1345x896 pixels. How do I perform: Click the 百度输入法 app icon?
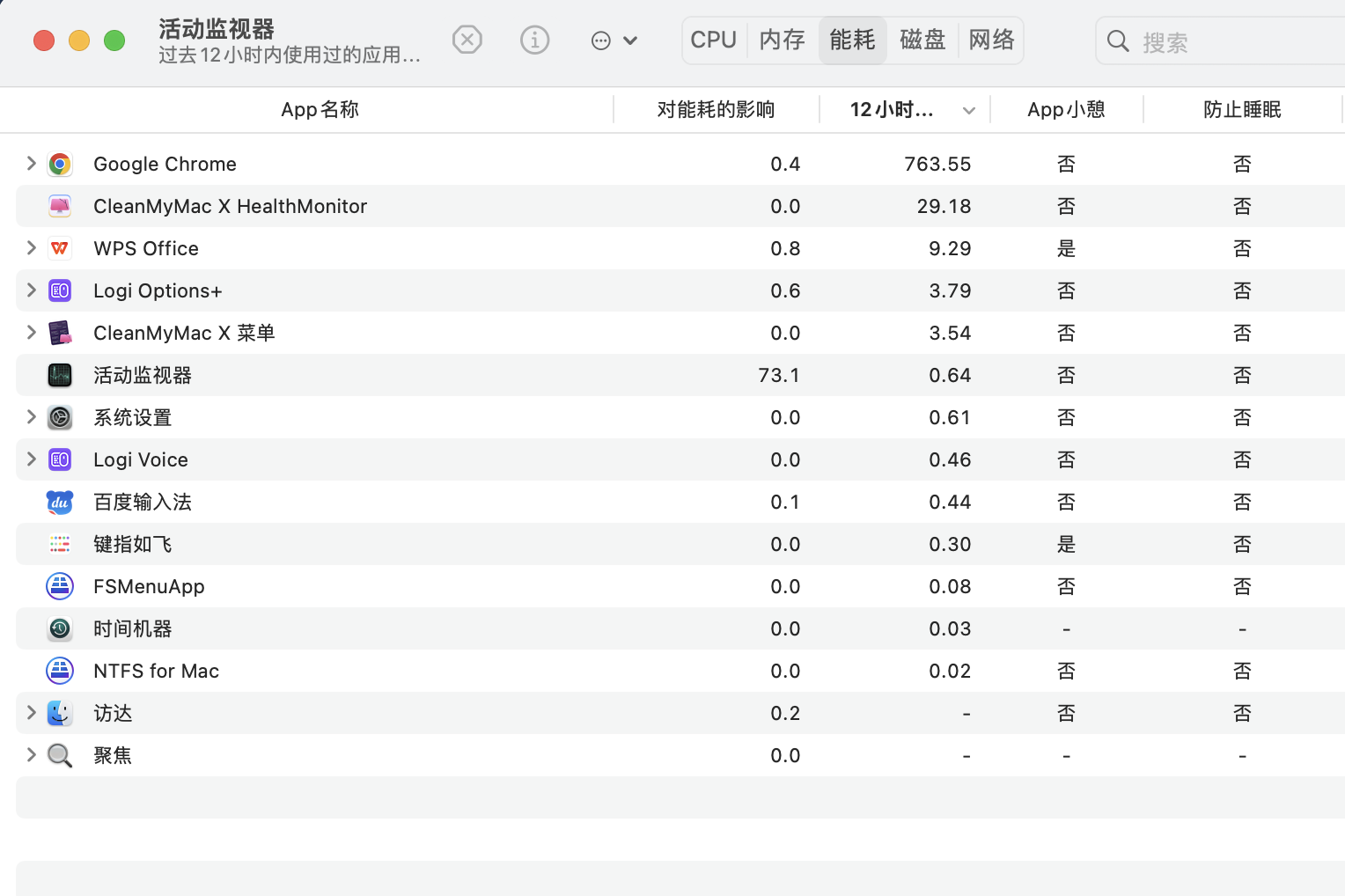[x=60, y=502]
